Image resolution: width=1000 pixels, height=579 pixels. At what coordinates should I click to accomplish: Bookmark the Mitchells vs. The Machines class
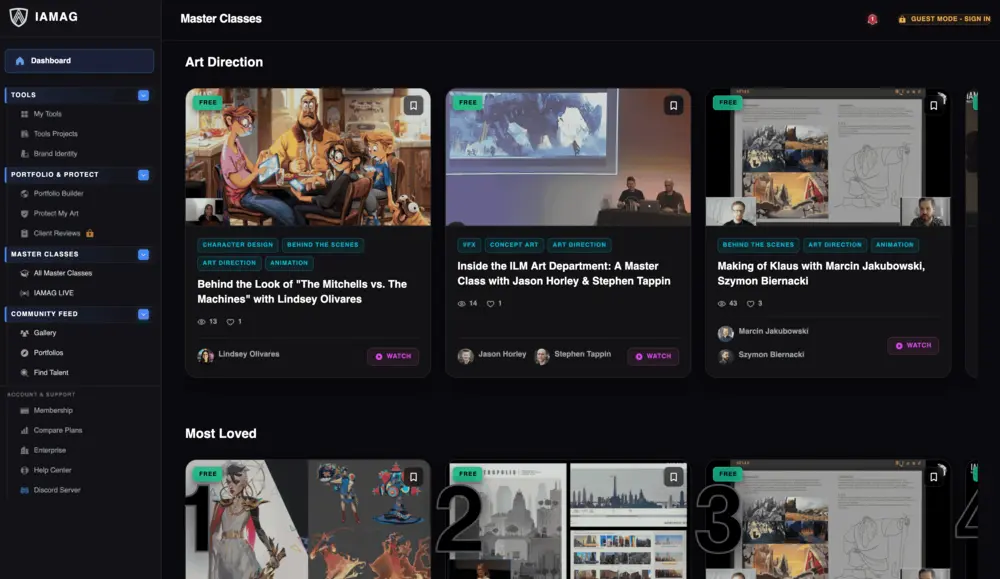click(x=413, y=105)
